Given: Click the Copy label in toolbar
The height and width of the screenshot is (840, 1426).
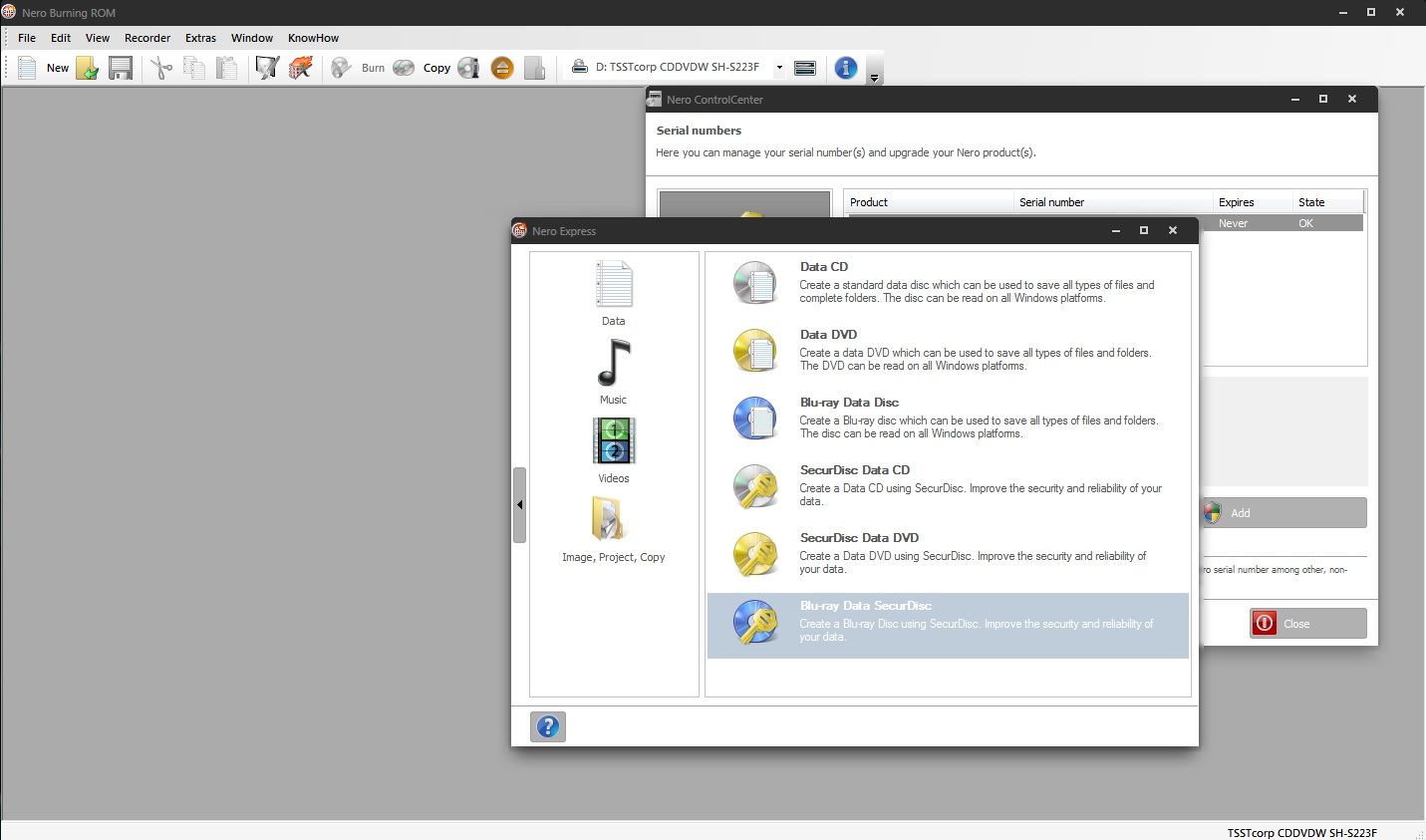Looking at the screenshot, I should [436, 68].
